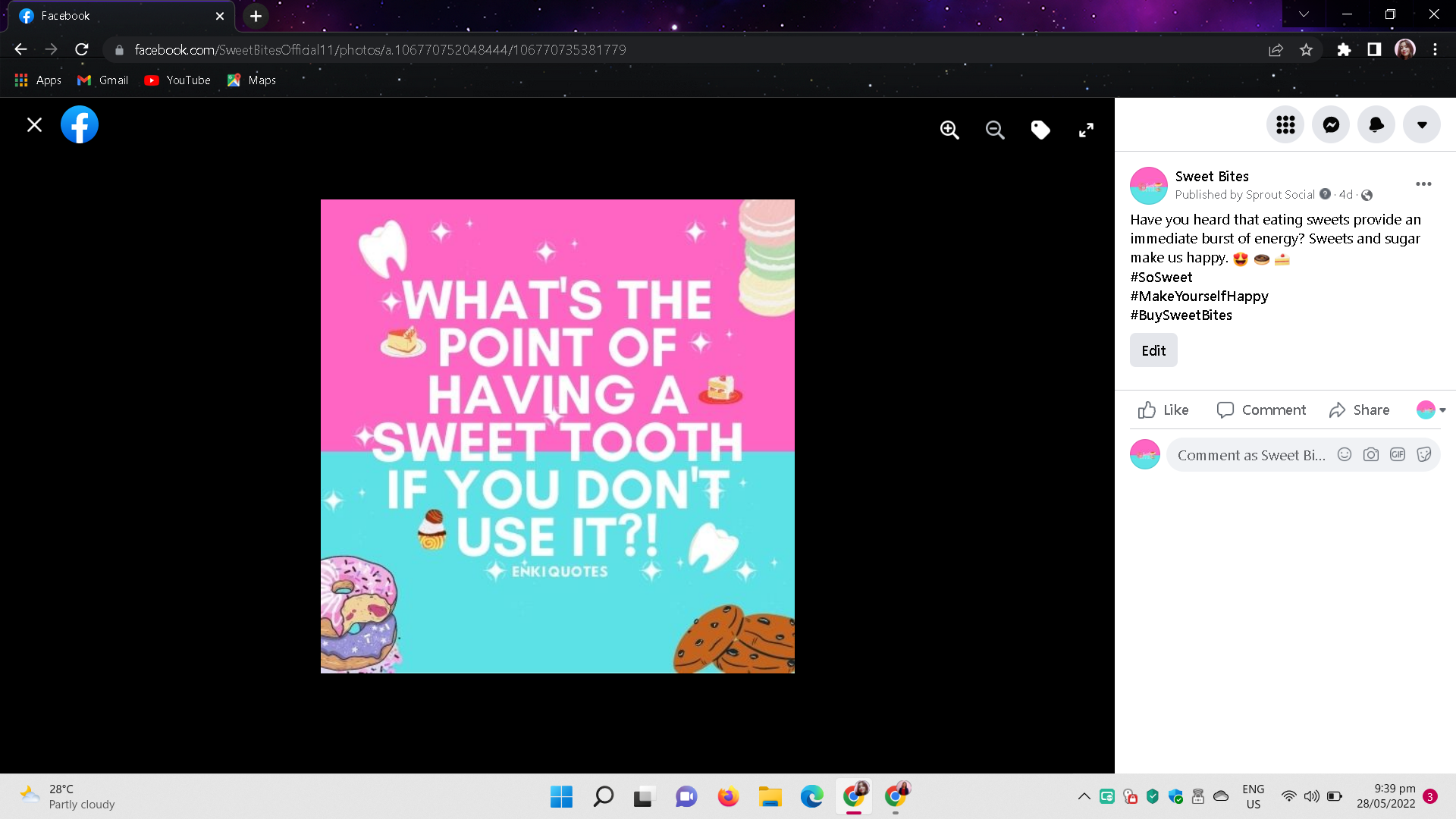Go back in browser history

(x=20, y=49)
